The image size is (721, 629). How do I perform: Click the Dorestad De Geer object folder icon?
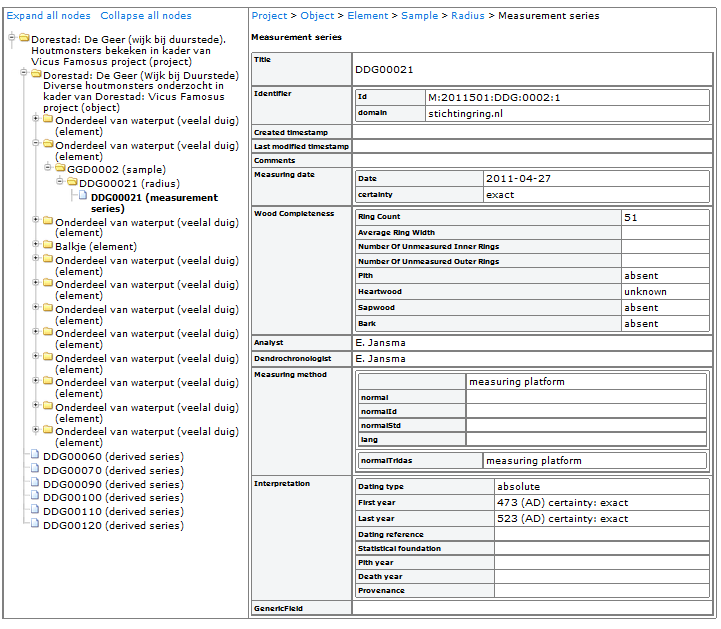[36, 74]
